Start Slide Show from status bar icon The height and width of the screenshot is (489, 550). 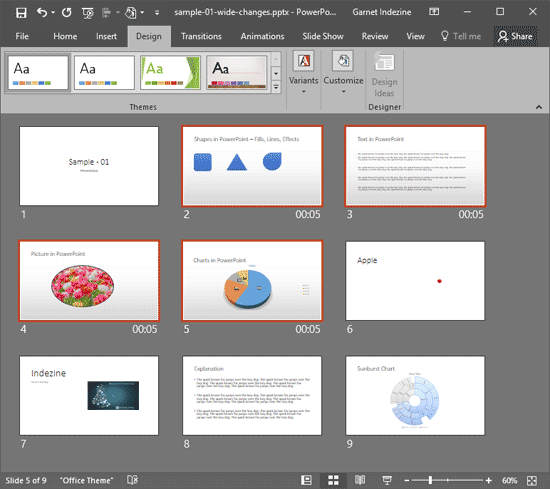click(387, 480)
